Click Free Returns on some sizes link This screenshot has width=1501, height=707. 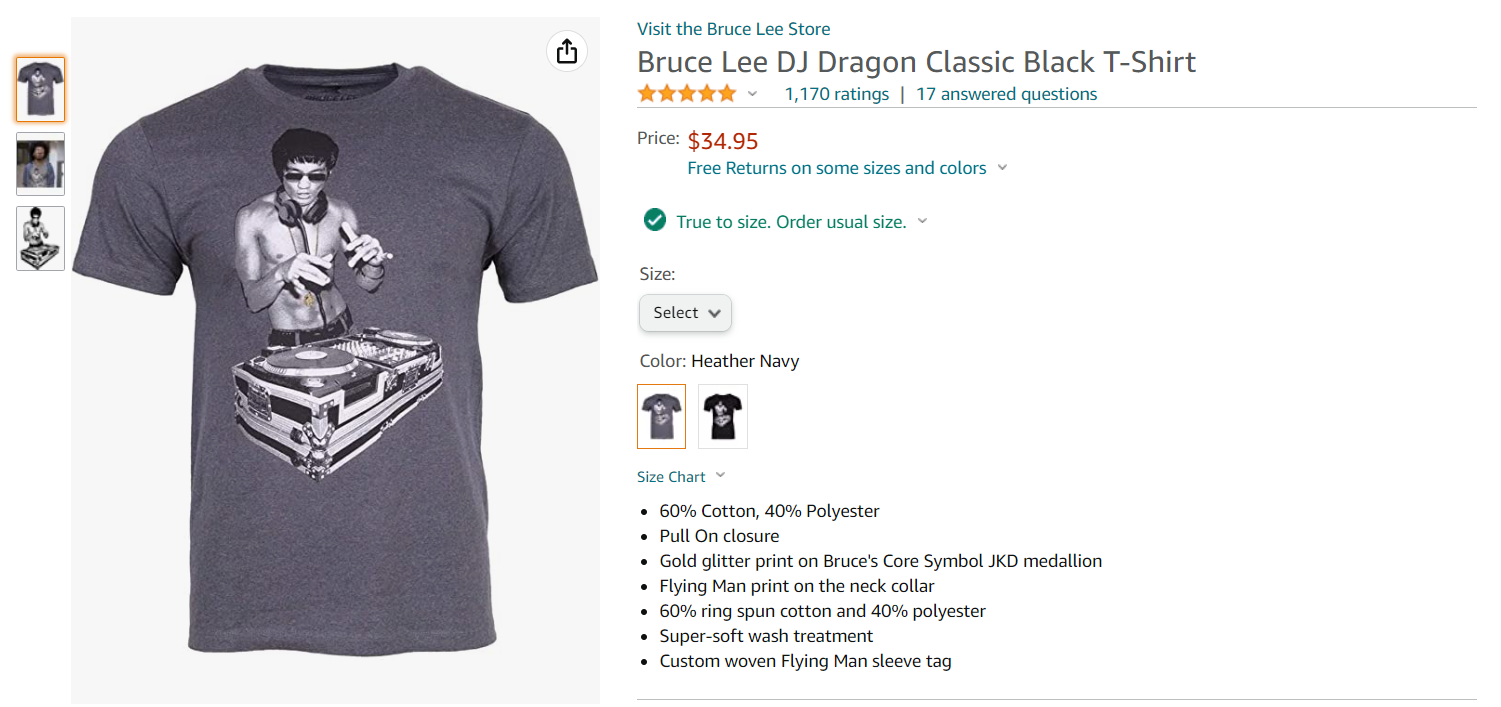click(x=837, y=168)
